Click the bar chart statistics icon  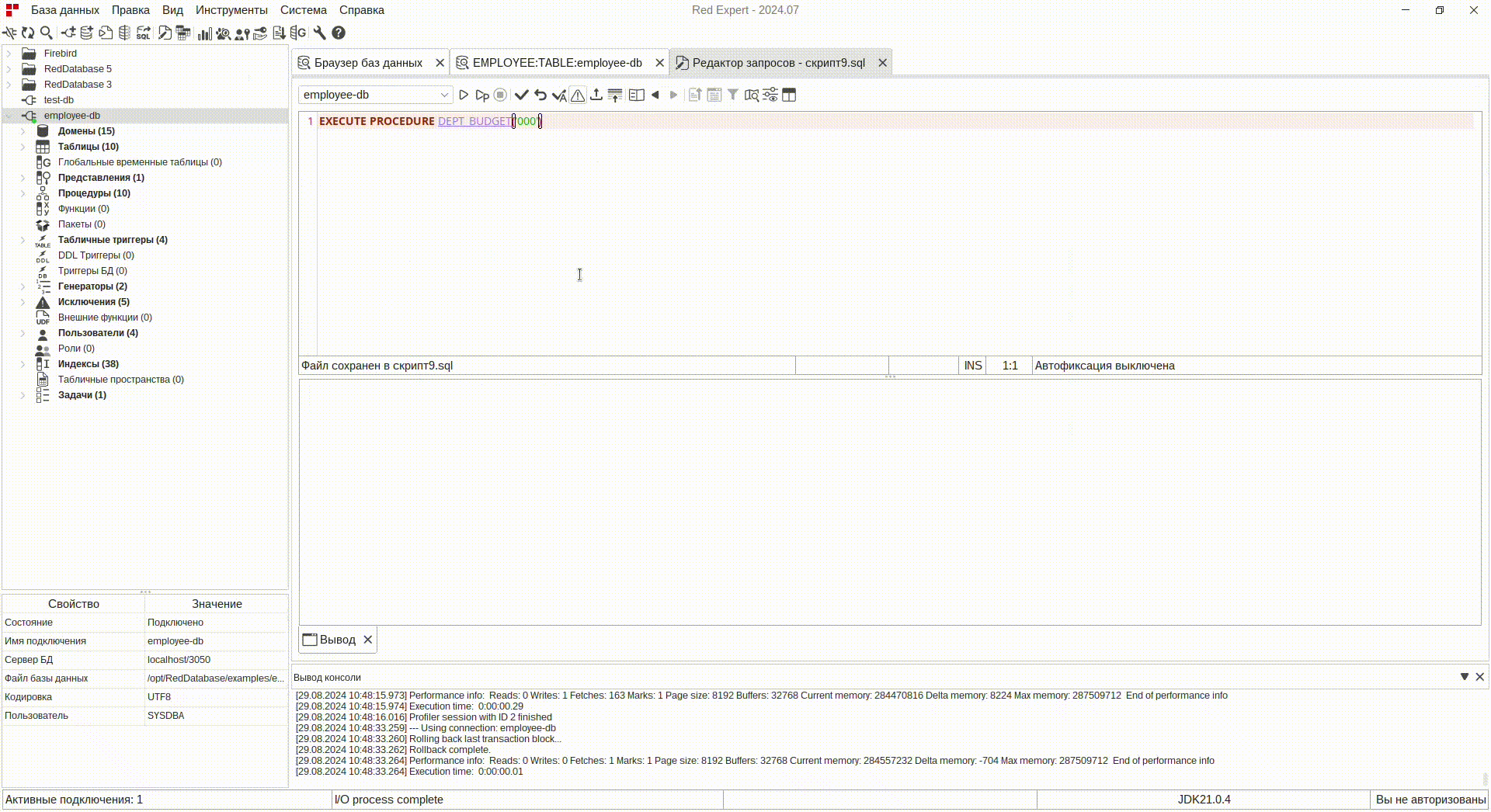click(x=204, y=33)
